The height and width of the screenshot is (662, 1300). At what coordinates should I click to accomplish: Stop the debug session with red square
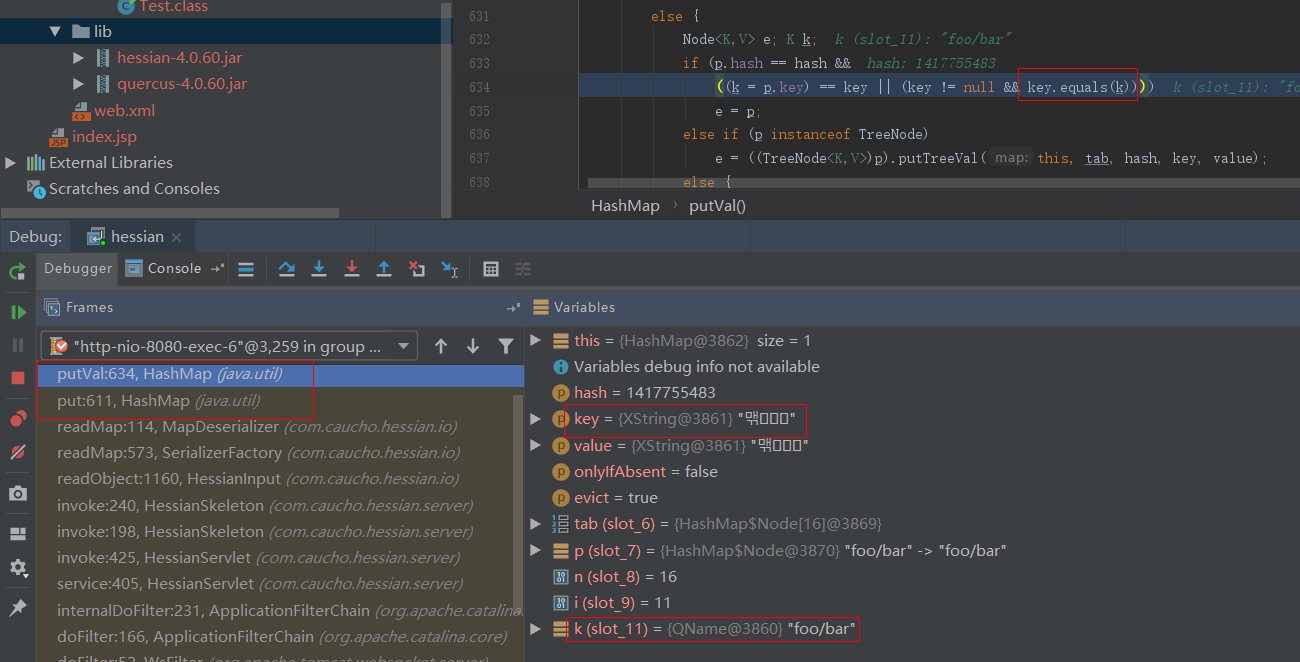point(18,378)
